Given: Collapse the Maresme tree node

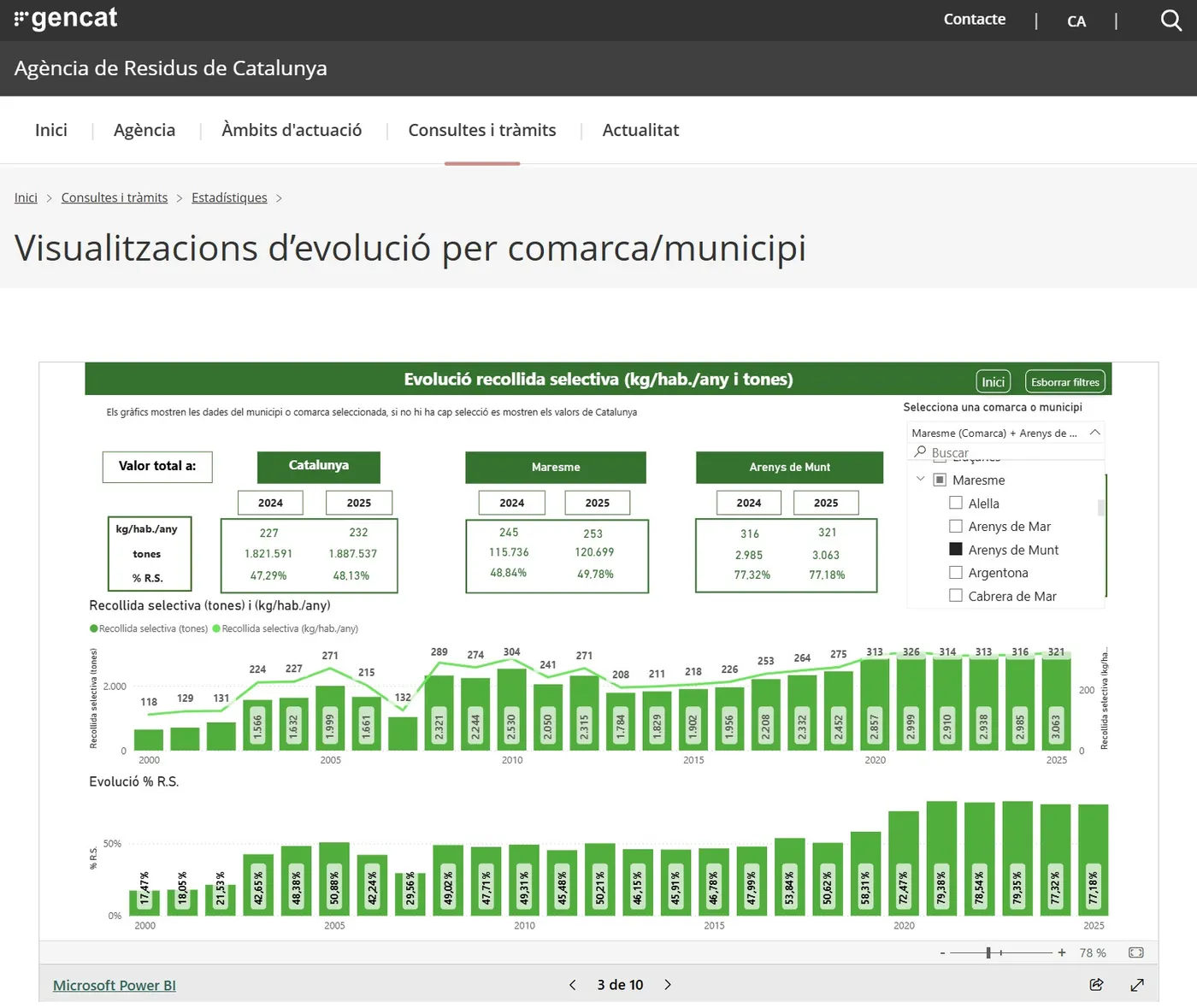Looking at the screenshot, I should tap(920, 480).
